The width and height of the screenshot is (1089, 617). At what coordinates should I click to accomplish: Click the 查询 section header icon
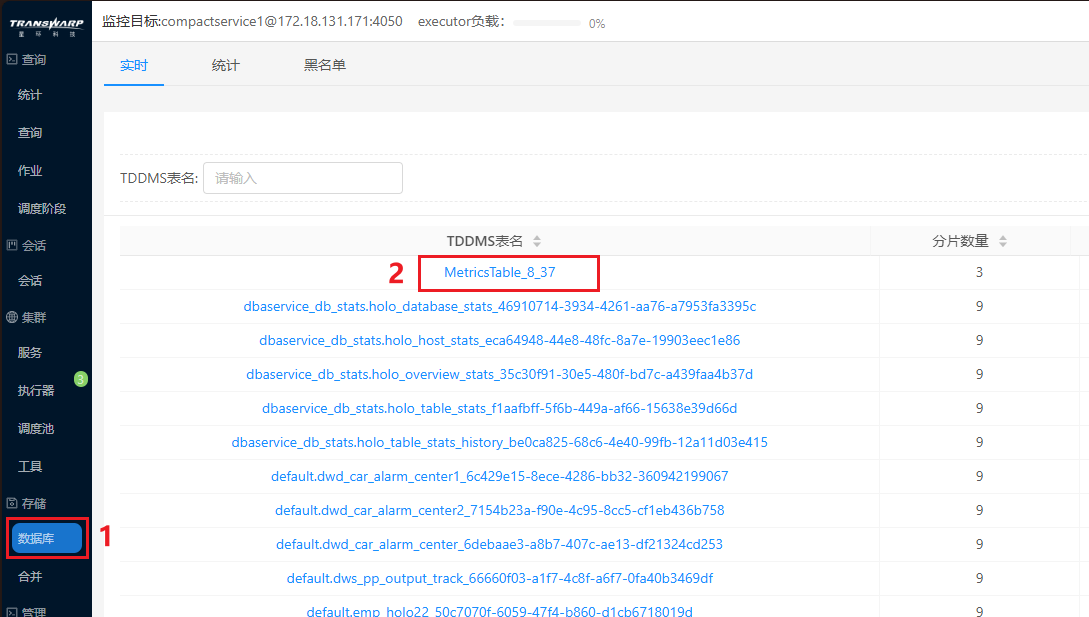coord(12,60)
